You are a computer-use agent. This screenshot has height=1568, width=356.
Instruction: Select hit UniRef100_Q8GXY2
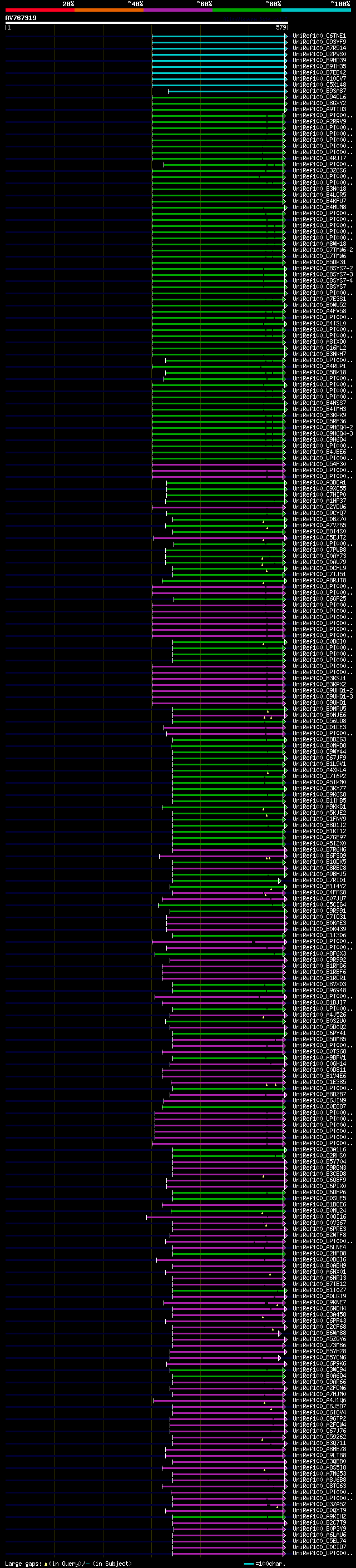[319, 103]
